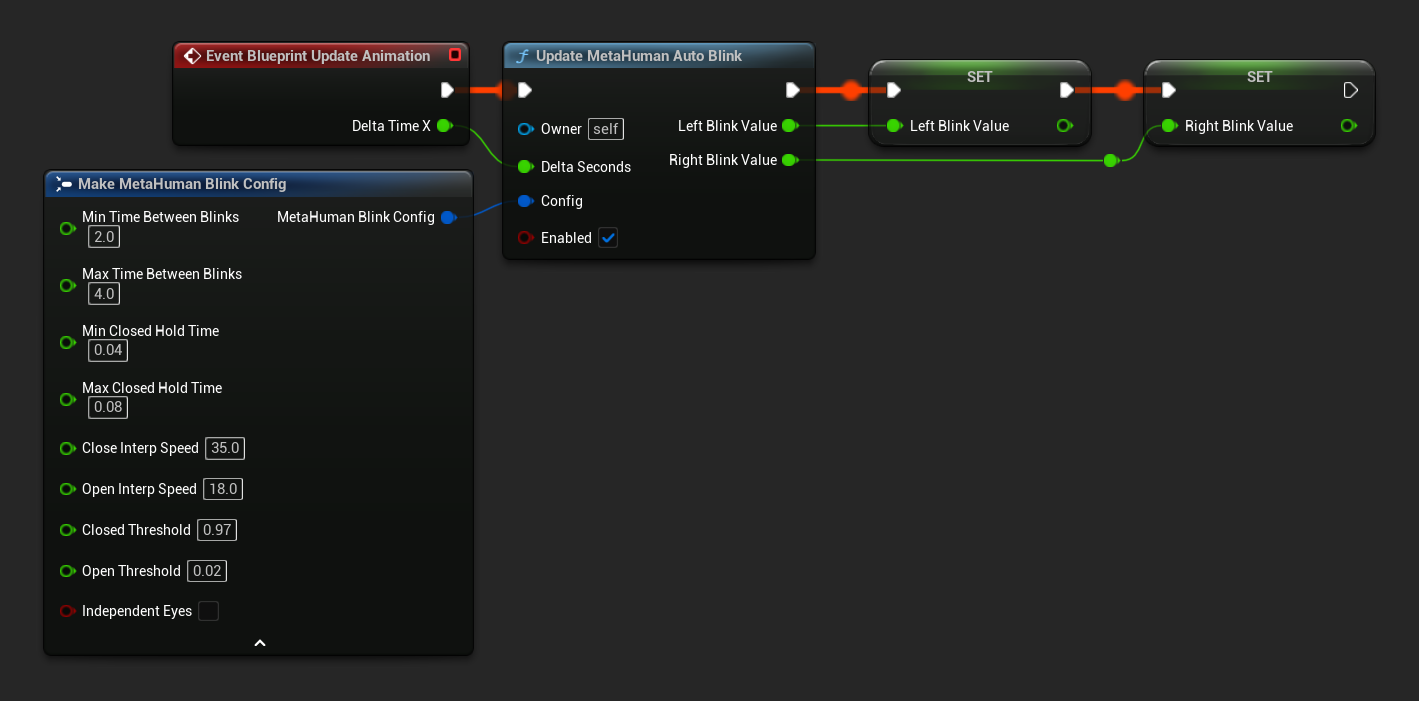Edit Max Closed Hold Time value 0.08
Screen dimensions: 1419x701
point(107,407)
